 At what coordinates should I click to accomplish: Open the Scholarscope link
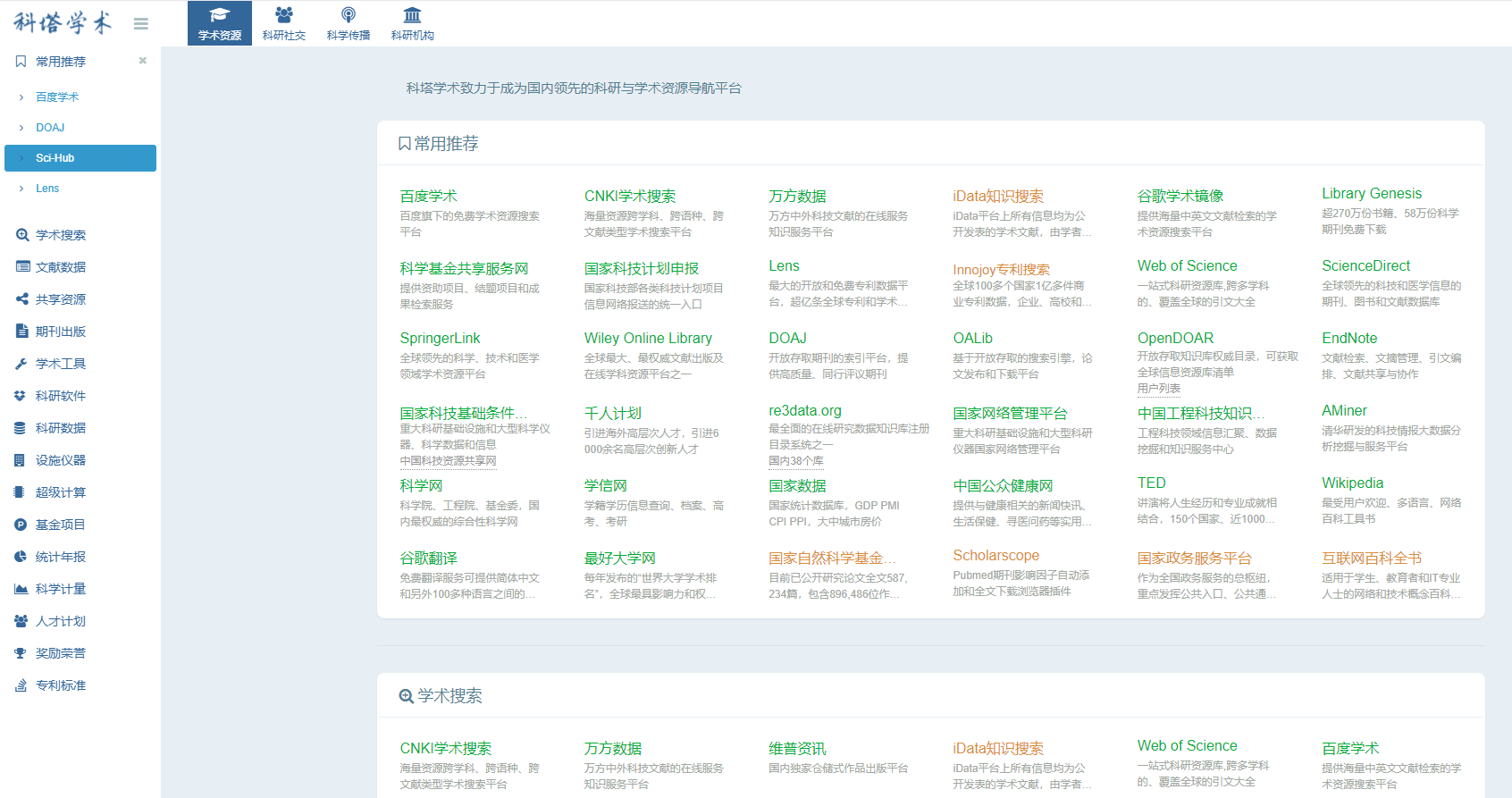(995, 555)
